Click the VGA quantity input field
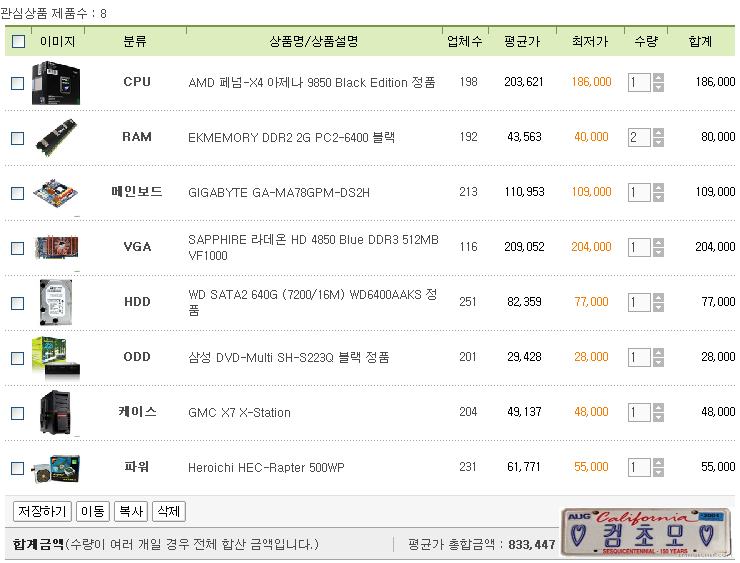The width and height of the screenshot is (740, 563). (x=639, y=247)
